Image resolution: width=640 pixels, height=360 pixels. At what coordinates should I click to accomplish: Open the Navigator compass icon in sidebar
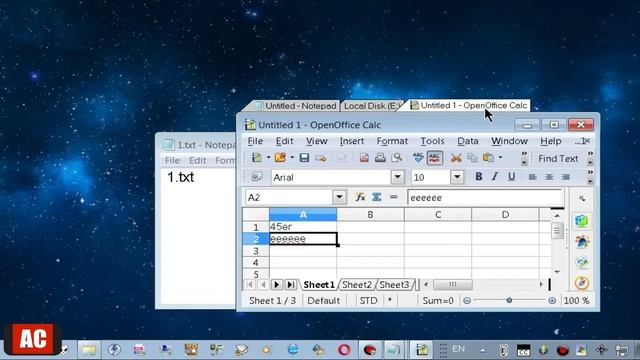[x=582, y=282]
